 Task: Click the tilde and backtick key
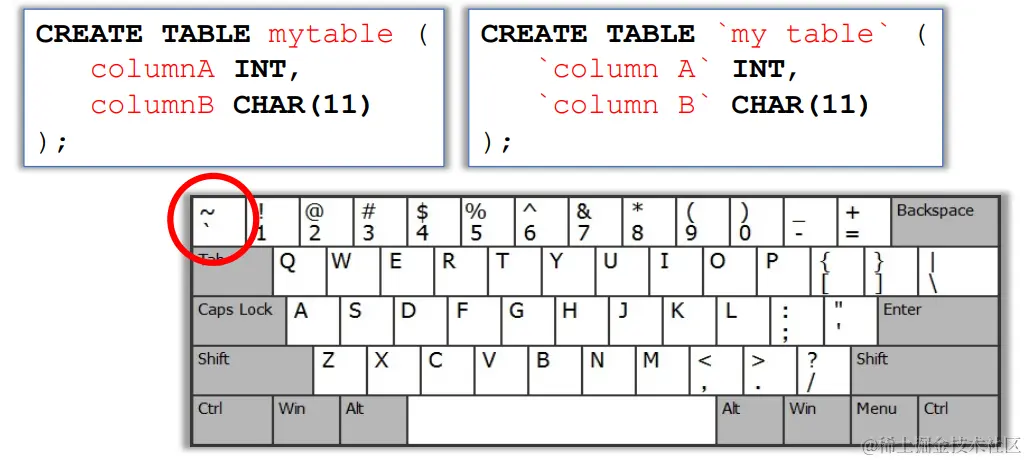[219, 221]
